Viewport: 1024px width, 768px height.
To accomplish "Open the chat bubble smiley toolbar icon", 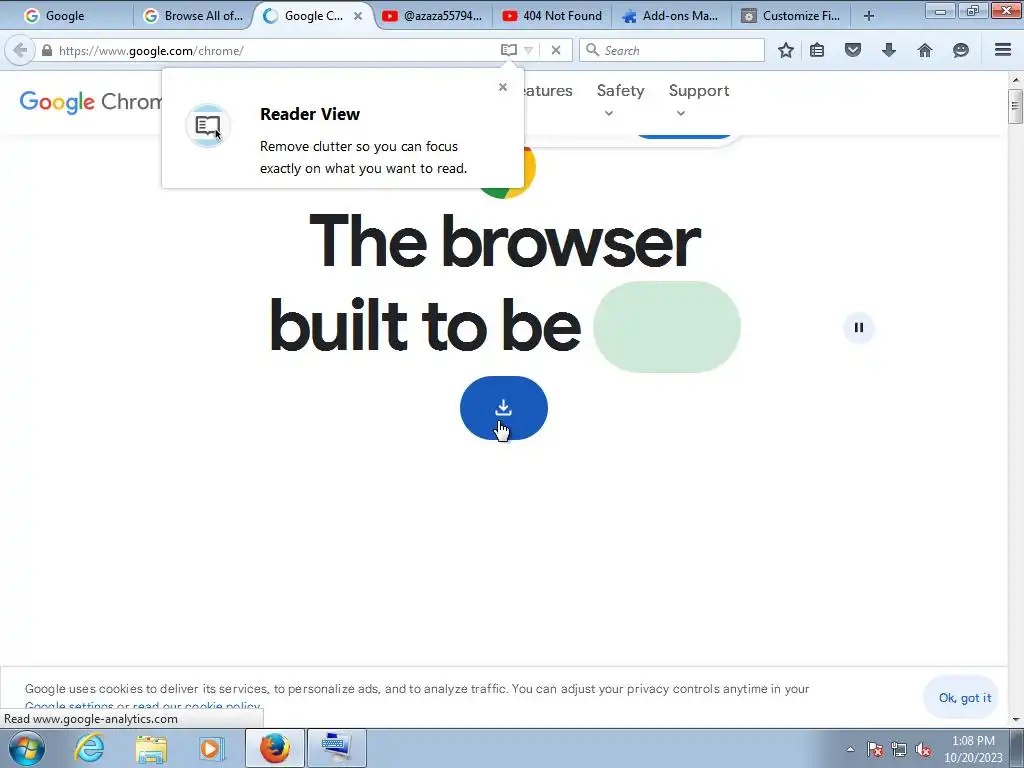I will click(961, 50).
